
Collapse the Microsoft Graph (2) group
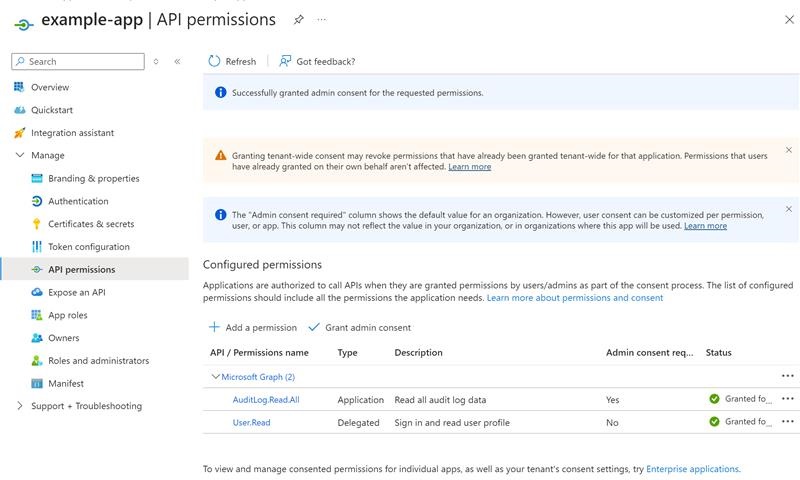(x=215, y=377)
